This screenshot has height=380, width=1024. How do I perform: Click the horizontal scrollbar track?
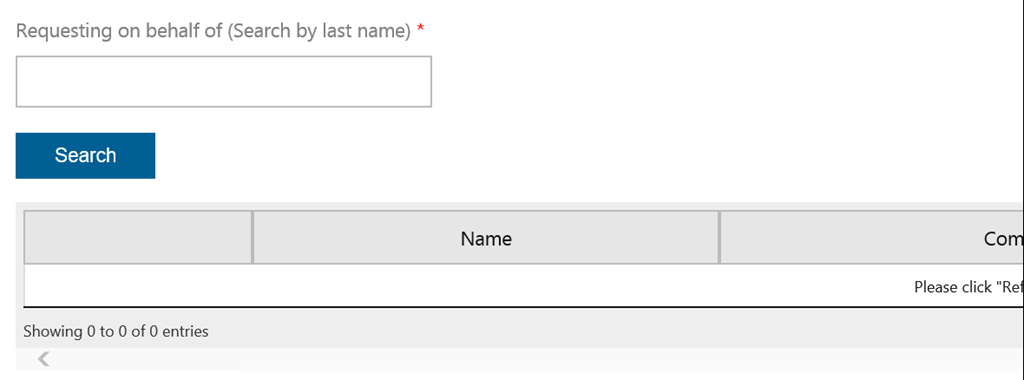tap(522, 358)
